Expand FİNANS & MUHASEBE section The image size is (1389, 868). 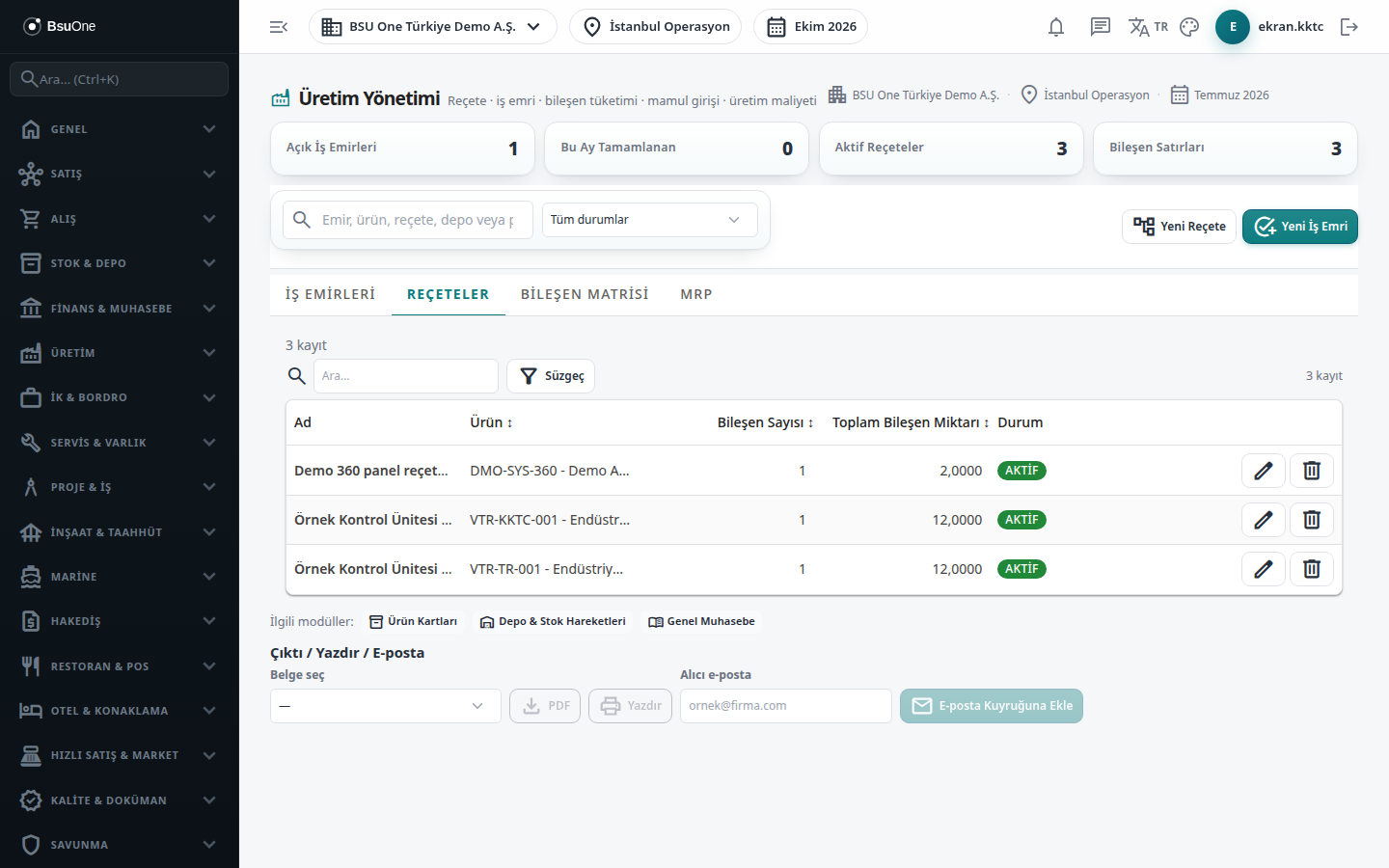click(x=120, y=309)
